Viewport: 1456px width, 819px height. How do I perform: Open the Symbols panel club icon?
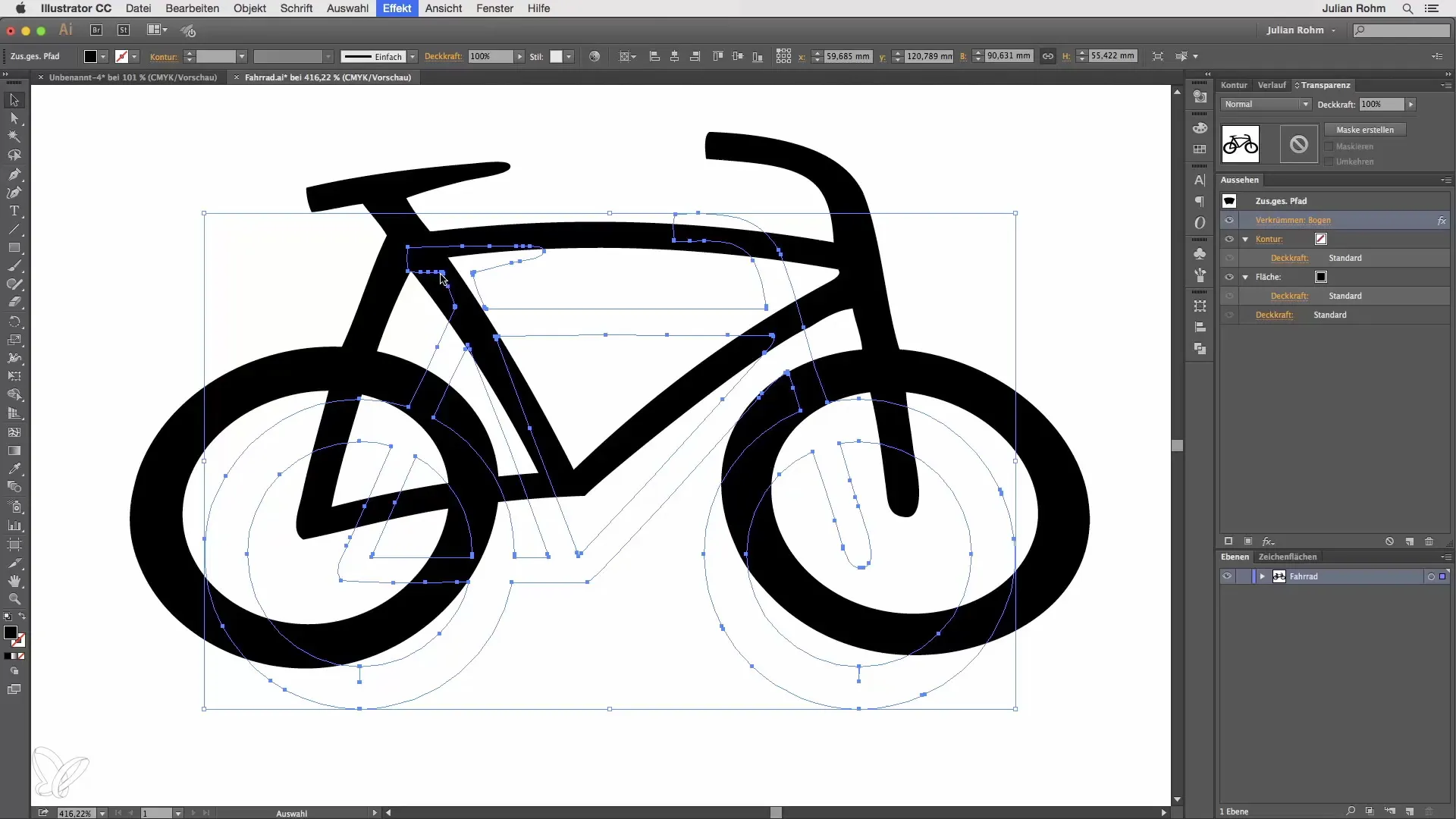click(x=1200, y=253)
